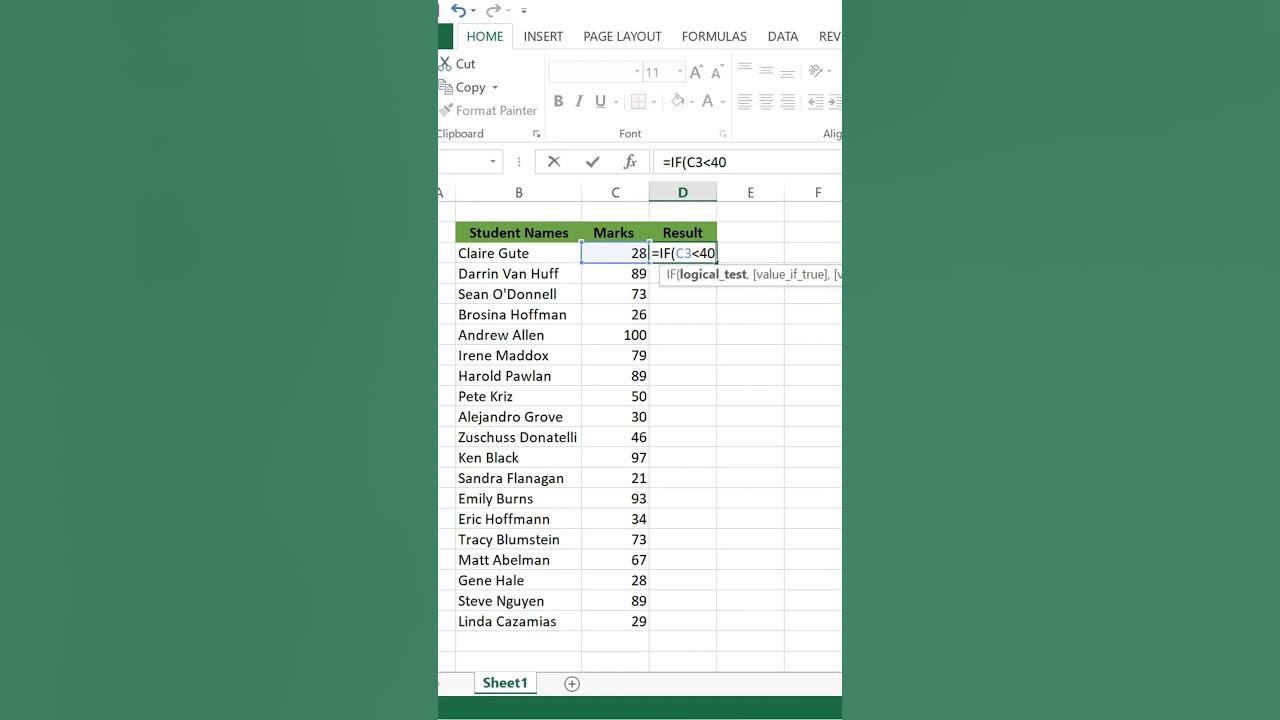The height and width of the screenshot is (720, 1280).
Task: Click Middle Align icon
Action: pyautogui.click(x=766, y=71)
